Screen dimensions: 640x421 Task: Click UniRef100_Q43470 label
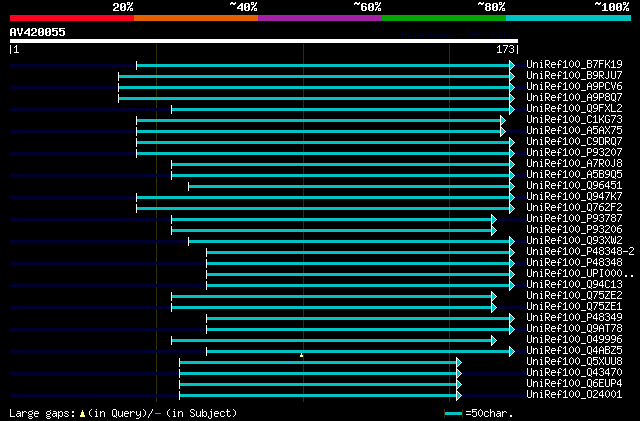[x=574, y=373]
